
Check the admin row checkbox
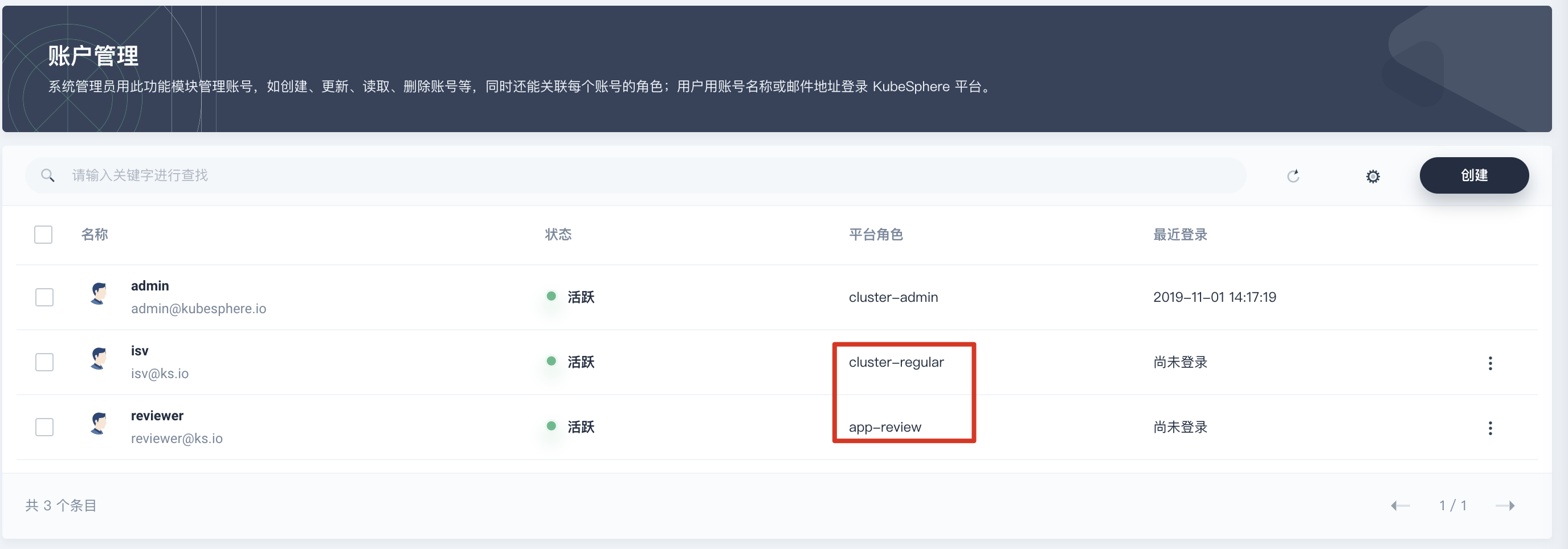click(x=44, y=297)
